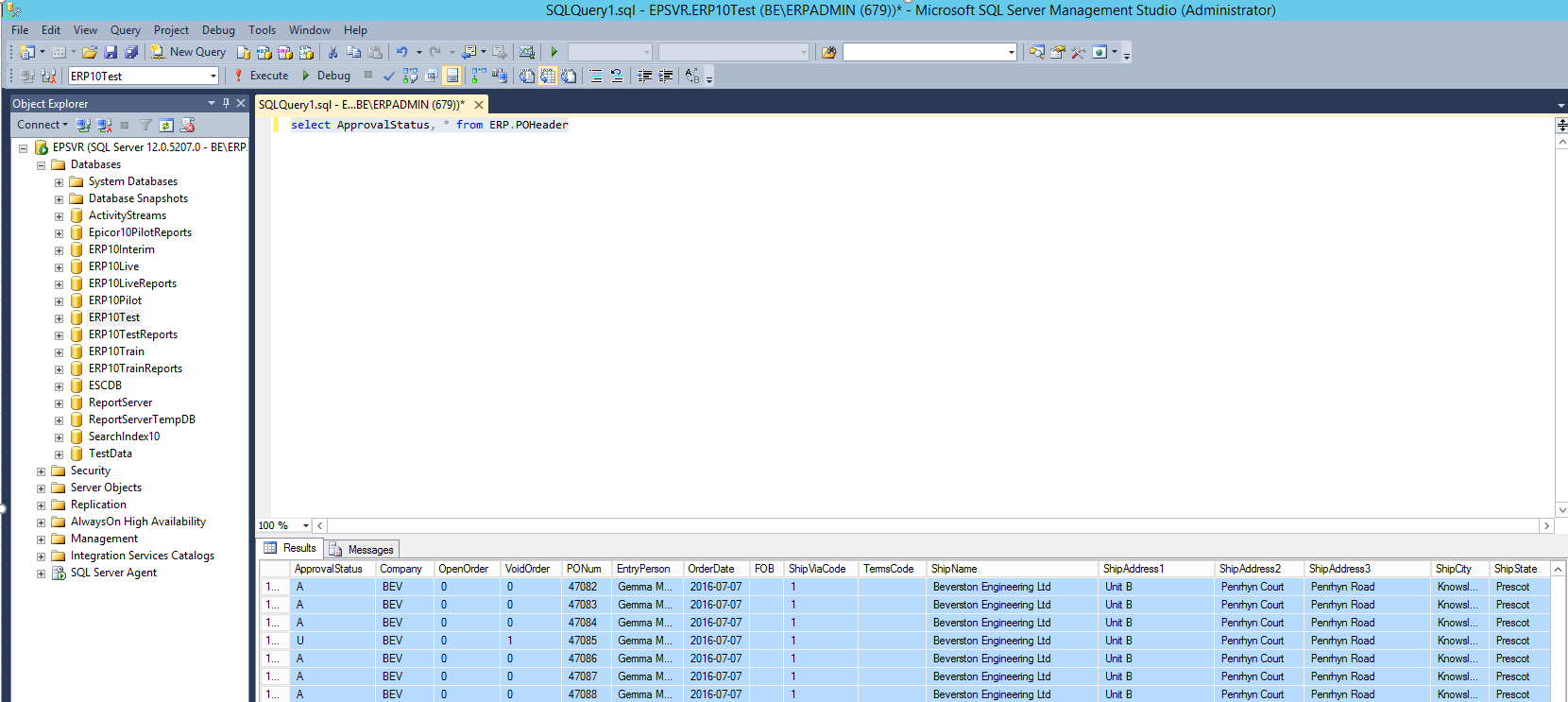Pin the Object Explorer panel

pos(226,103)
